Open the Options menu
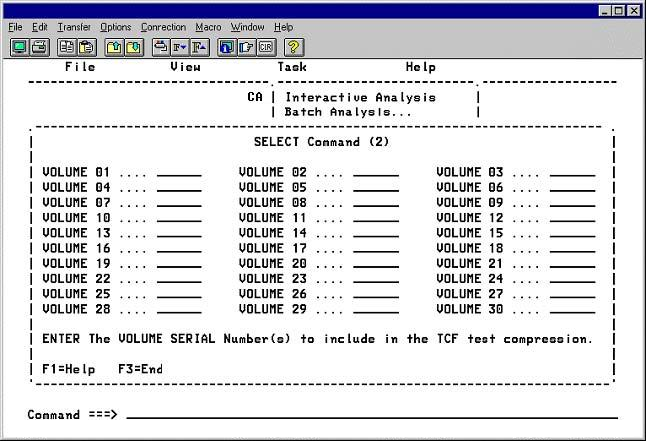Viewport: 646px width, 441px height. coord(116,27)
